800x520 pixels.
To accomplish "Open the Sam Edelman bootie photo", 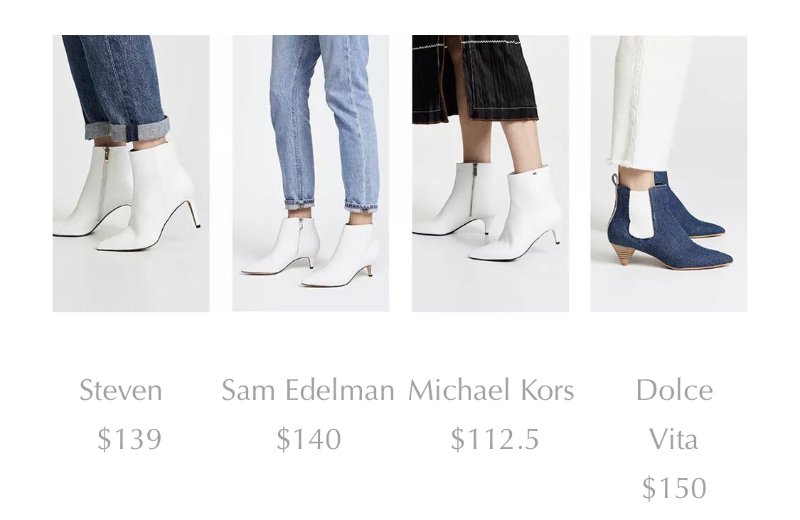I will tap(310, 173).
